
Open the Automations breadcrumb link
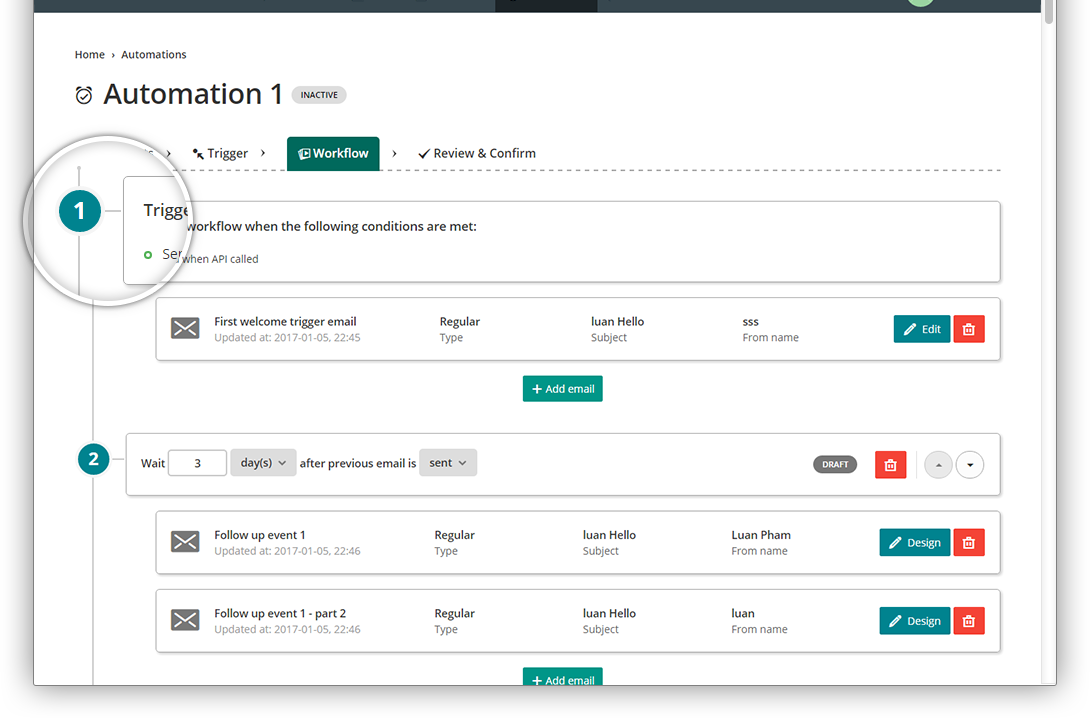(x=154, y=54)
